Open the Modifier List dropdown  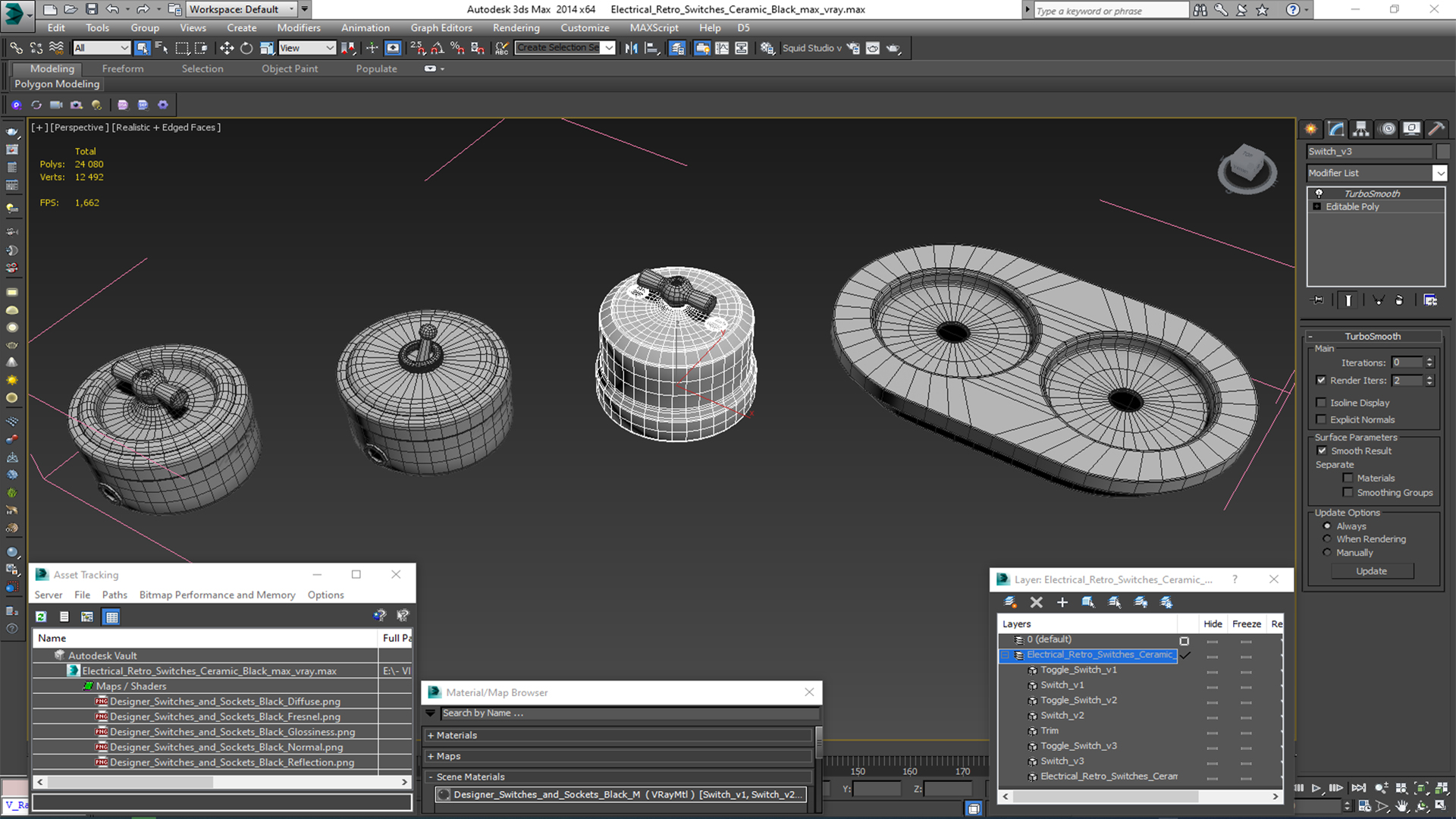point(1439,173)
